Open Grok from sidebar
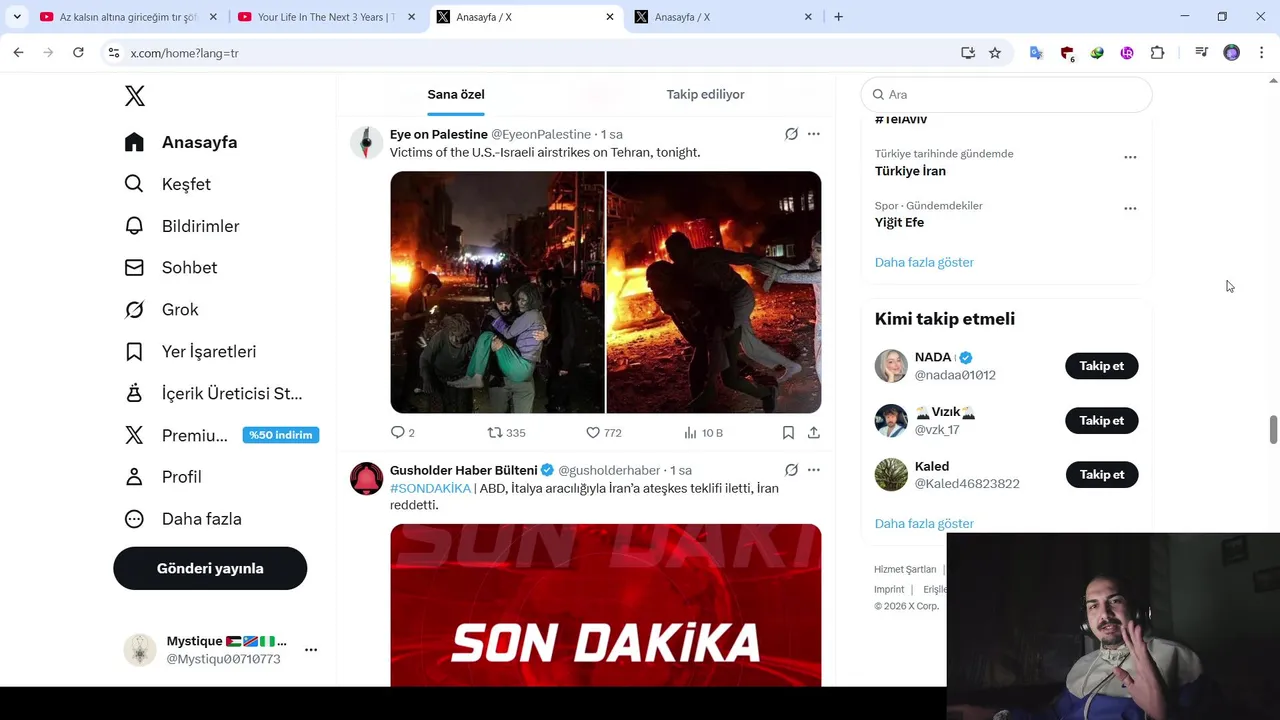Screen dimensions: 1280x720 pos(161,310)
